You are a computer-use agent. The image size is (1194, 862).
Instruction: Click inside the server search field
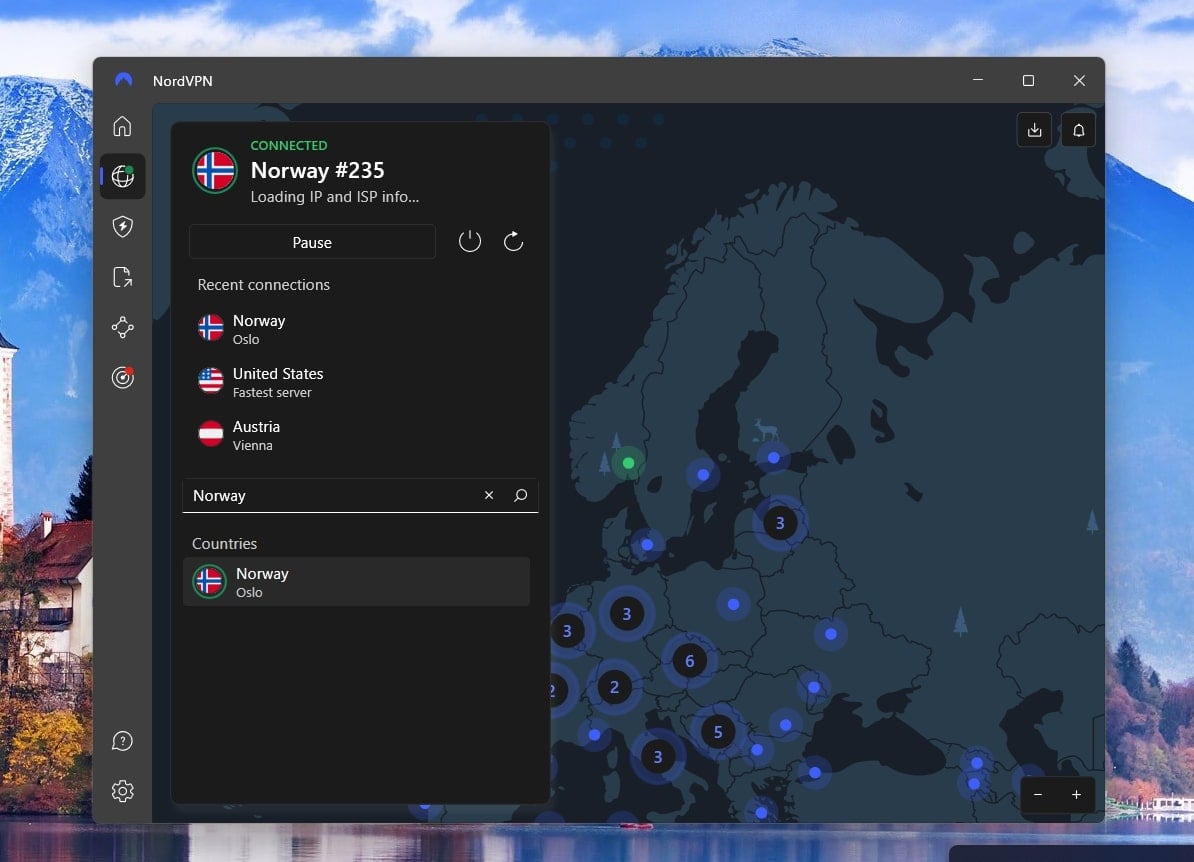point(330,495)
